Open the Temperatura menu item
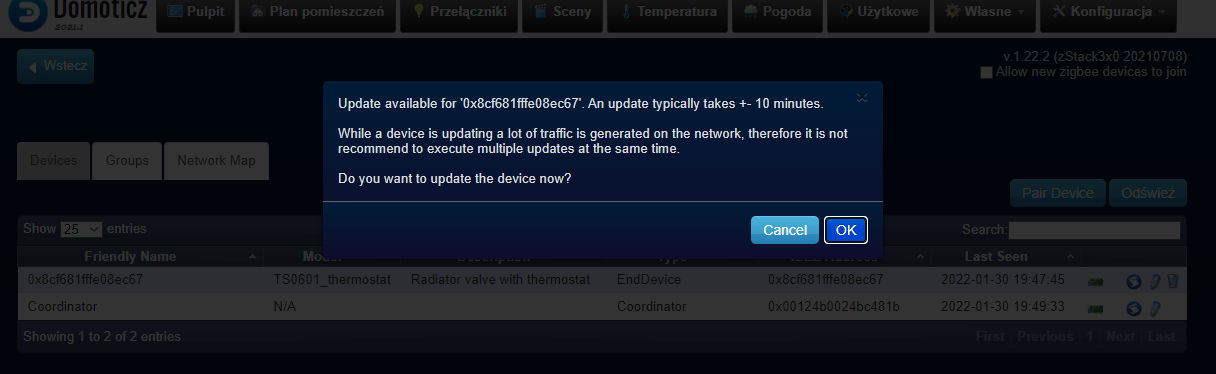The width and height of the screenshot is (1216, 374). [x=668, y=13]
